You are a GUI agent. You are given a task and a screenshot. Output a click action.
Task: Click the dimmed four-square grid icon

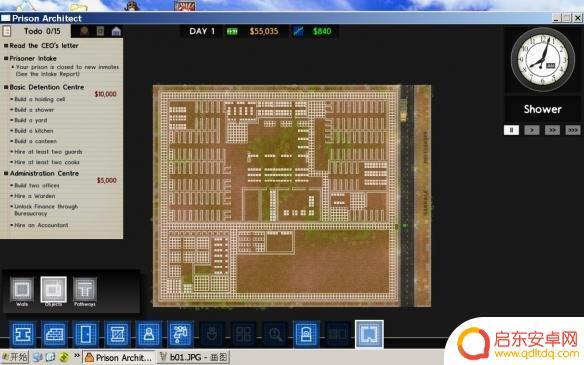244,334
